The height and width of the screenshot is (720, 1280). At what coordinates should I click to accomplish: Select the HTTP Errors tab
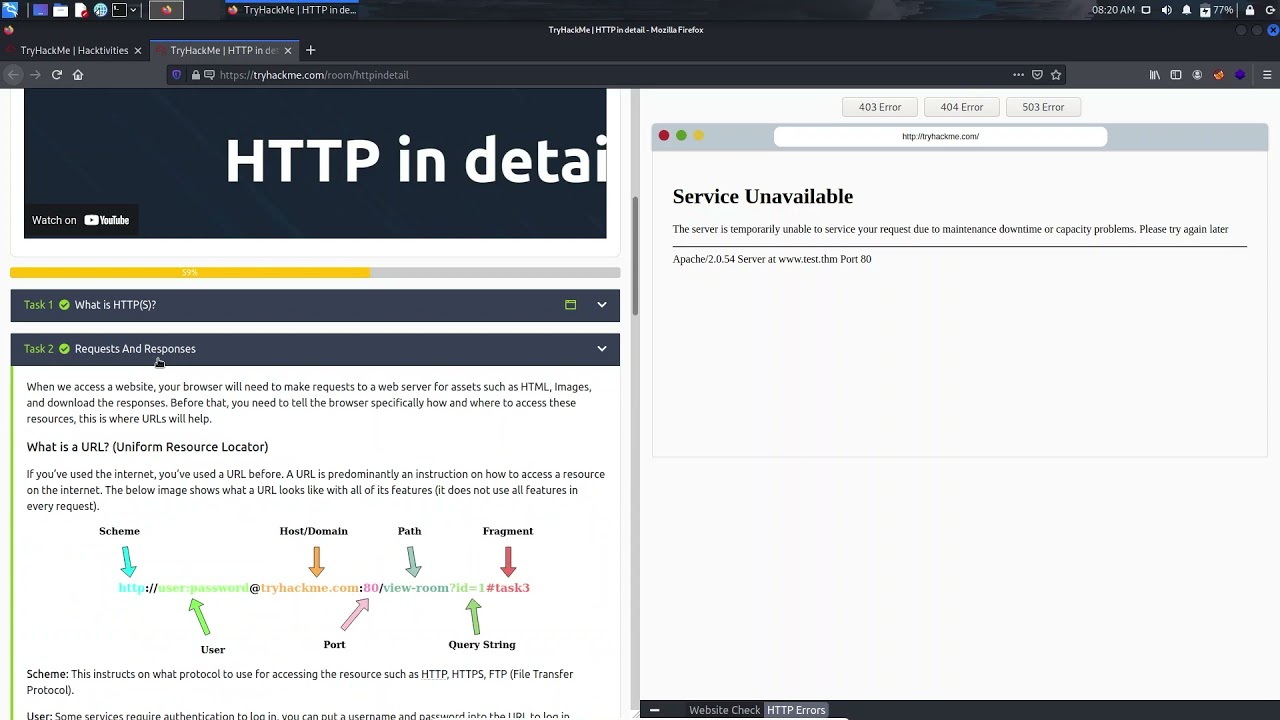point(796,710)
